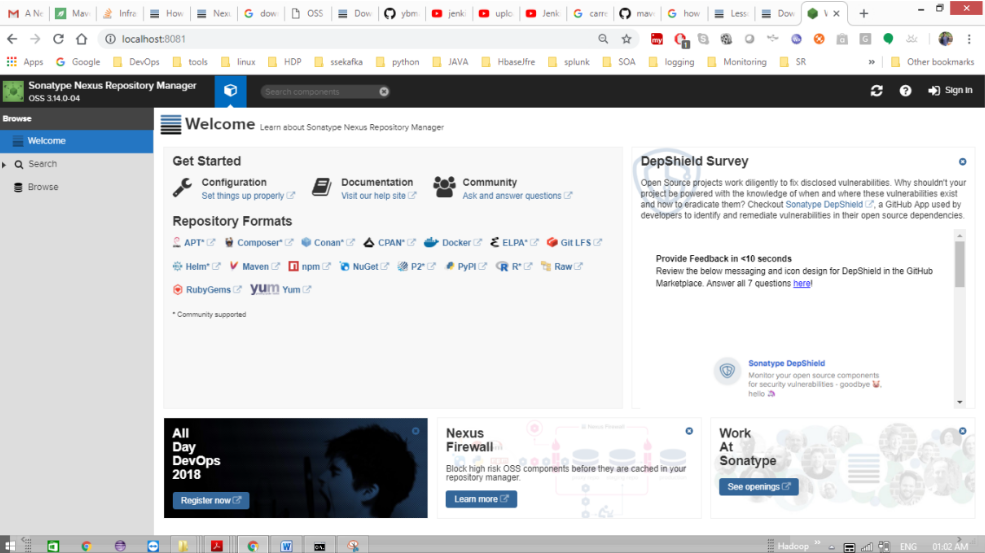
Task: Click the See openings button
Action: pos(759,486)
